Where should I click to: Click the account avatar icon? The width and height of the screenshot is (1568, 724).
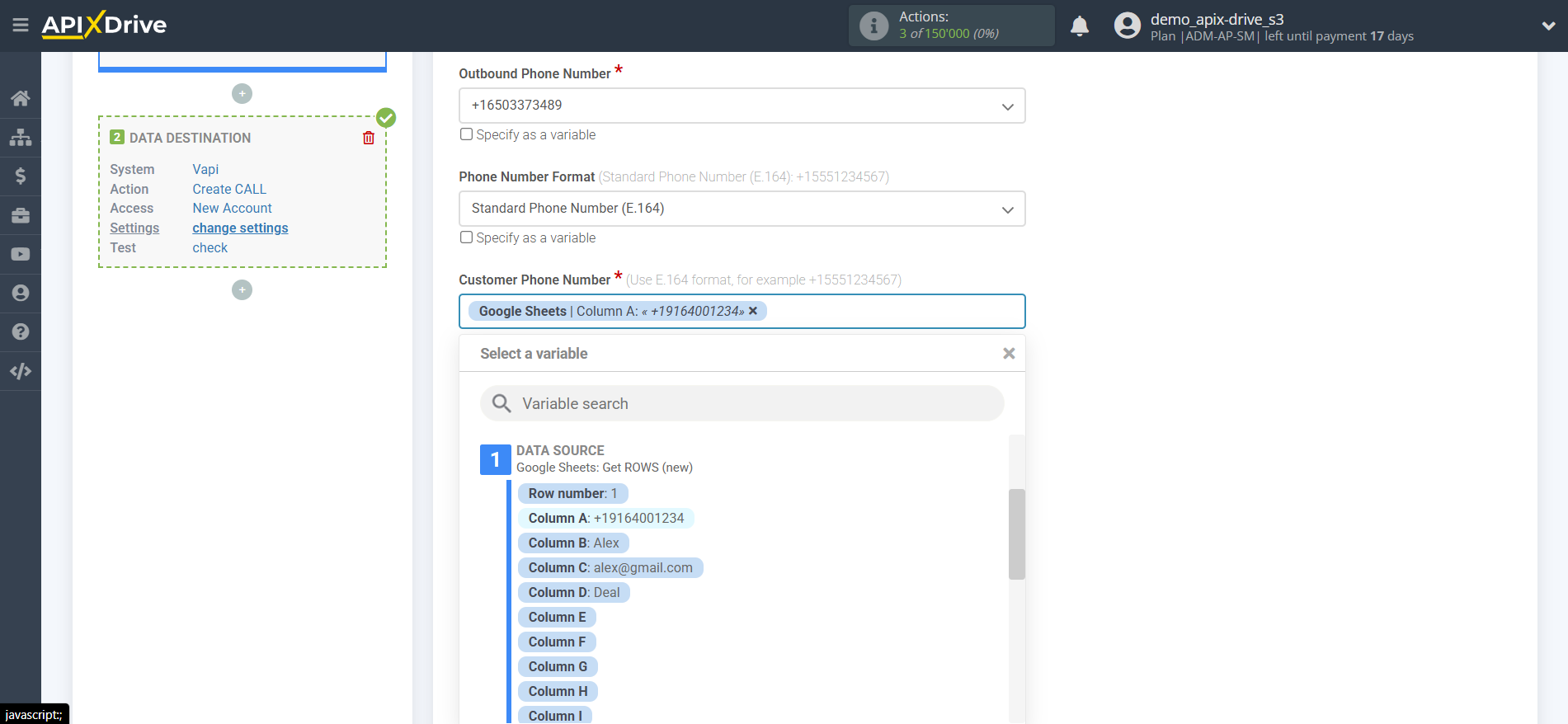click(1127, 26)
